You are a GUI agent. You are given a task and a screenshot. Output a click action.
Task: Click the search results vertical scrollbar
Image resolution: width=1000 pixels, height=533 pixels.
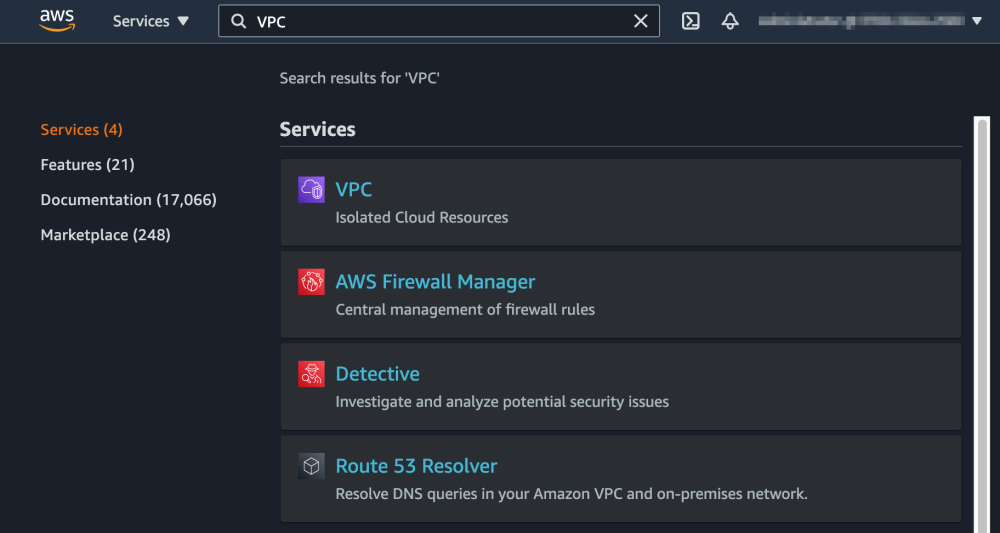click(981, 320)
